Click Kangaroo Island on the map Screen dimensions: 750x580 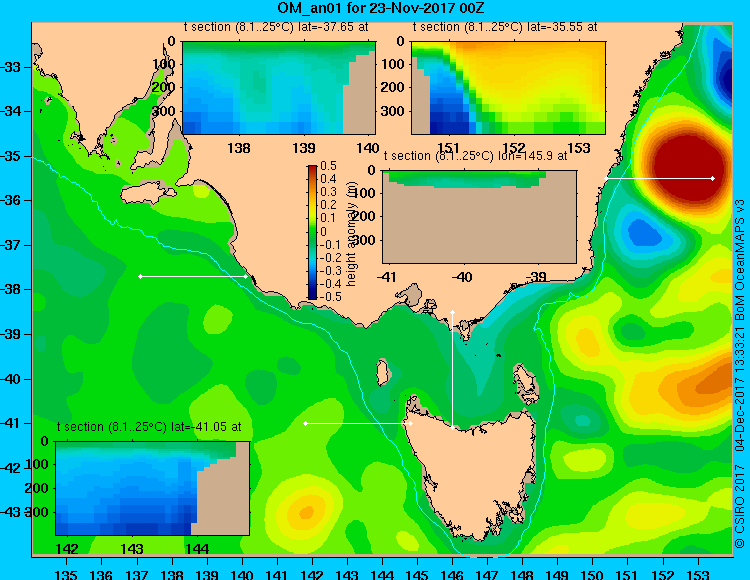149,193
